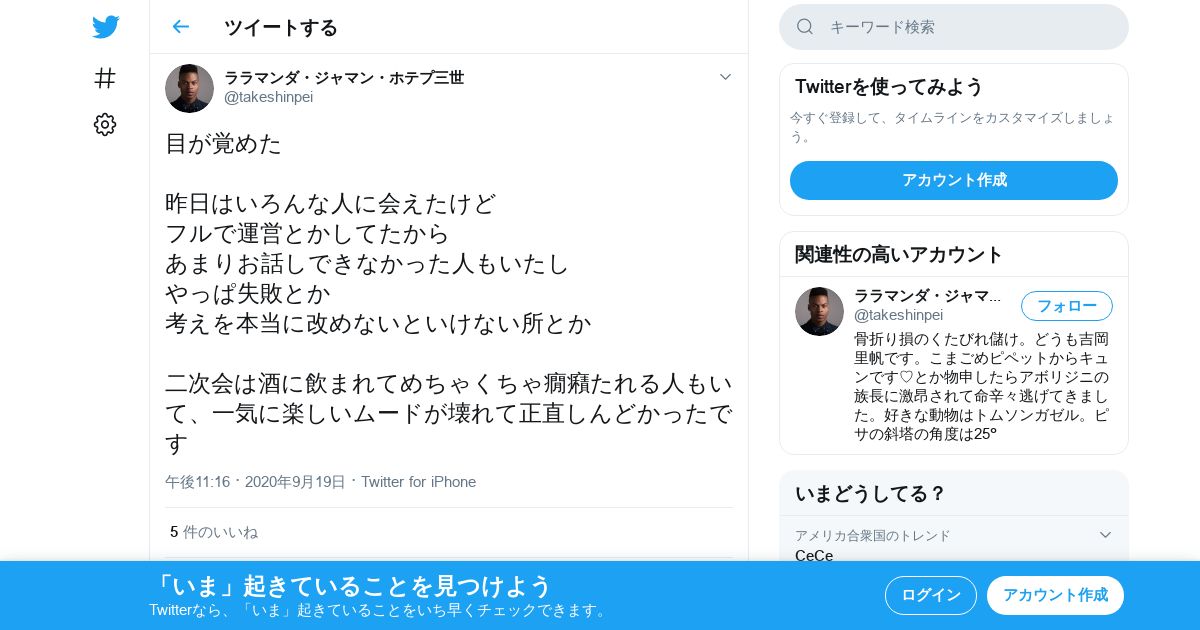
Task: Open 5 件のいいね likes list
Action: (x=214, y=532)
